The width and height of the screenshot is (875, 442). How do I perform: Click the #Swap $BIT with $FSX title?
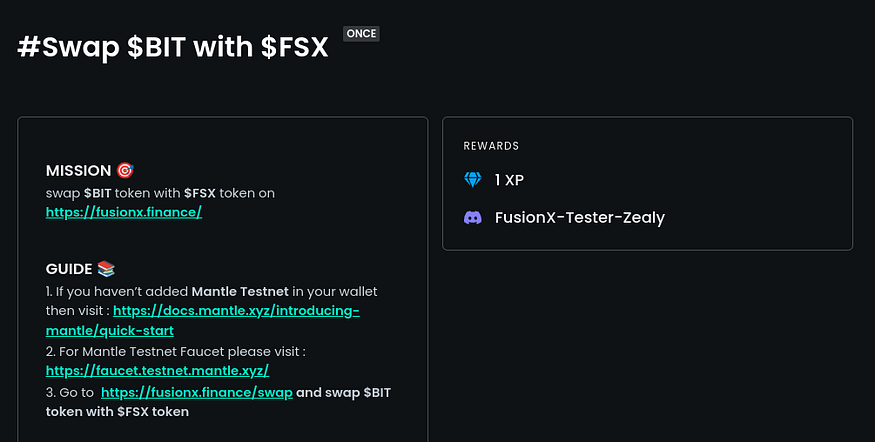pyautogui.click(x=173, y=46)
